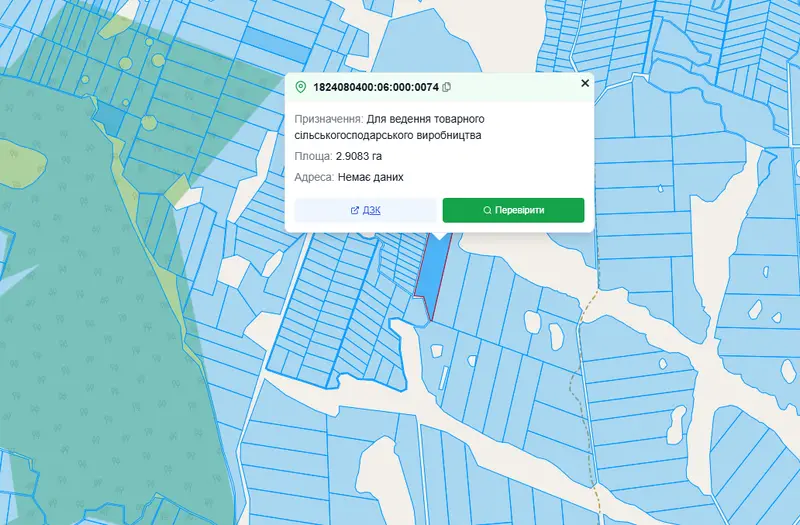This screenshot has height=525, width=800.
Task: Click the cadastral number text 1824080400:06:000:0074
Action: tap(376, 87)
